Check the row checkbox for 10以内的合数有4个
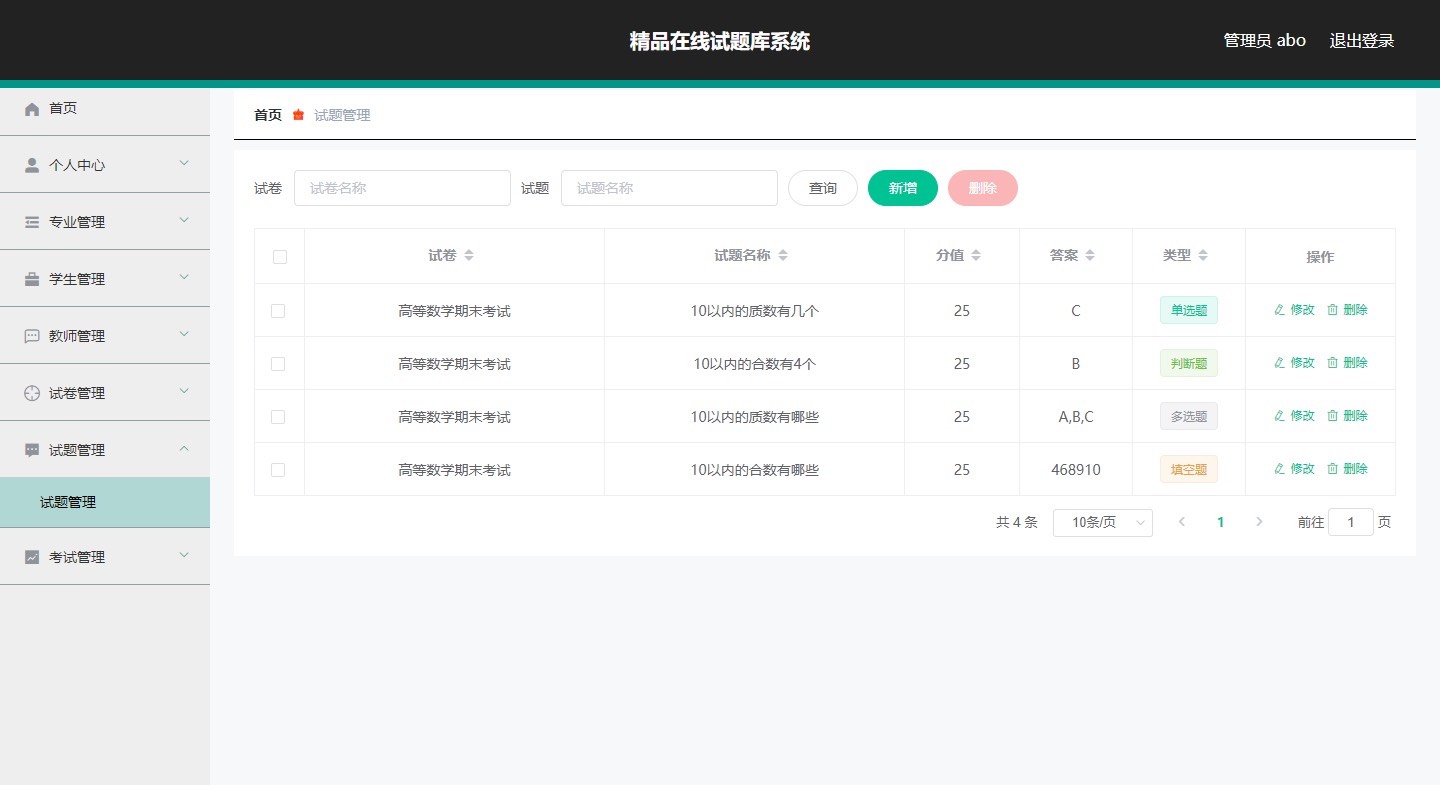The image size is (1440, 785). pyautogui.click(x=278, y=364)
